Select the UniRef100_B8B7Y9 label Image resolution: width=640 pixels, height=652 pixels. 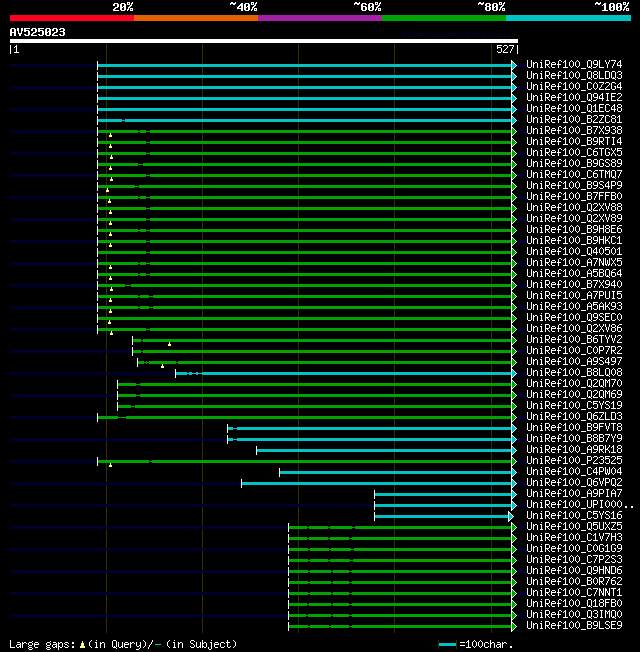pos(574,439)
